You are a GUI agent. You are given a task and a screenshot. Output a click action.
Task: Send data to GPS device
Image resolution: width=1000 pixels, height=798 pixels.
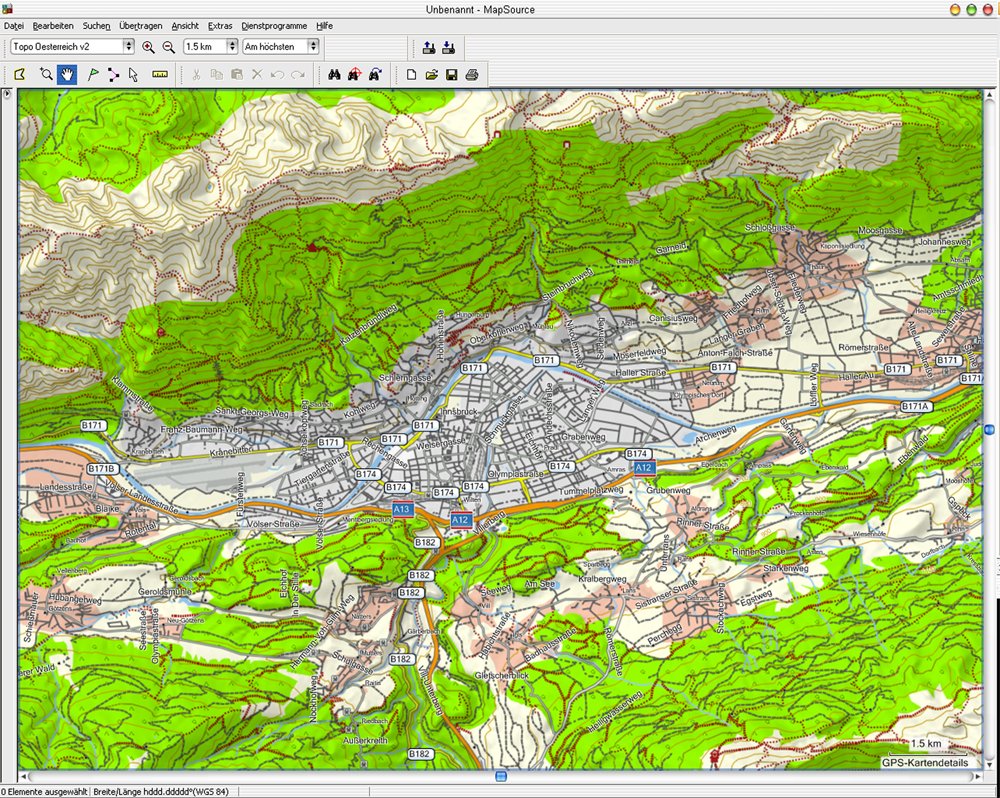429,47
